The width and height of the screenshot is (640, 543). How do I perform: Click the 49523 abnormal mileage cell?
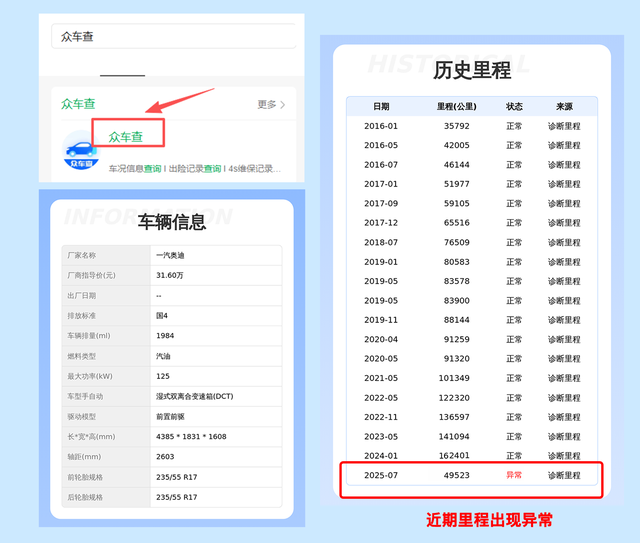(x=457, y=475)
